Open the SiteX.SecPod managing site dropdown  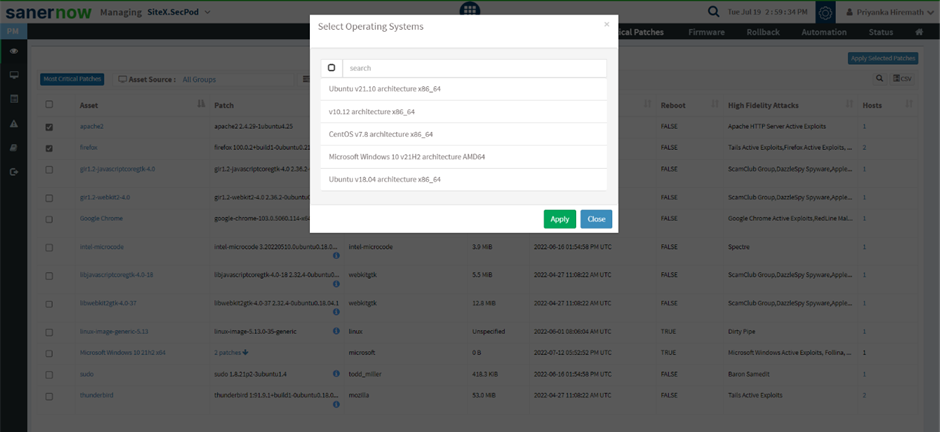[179, 12]
